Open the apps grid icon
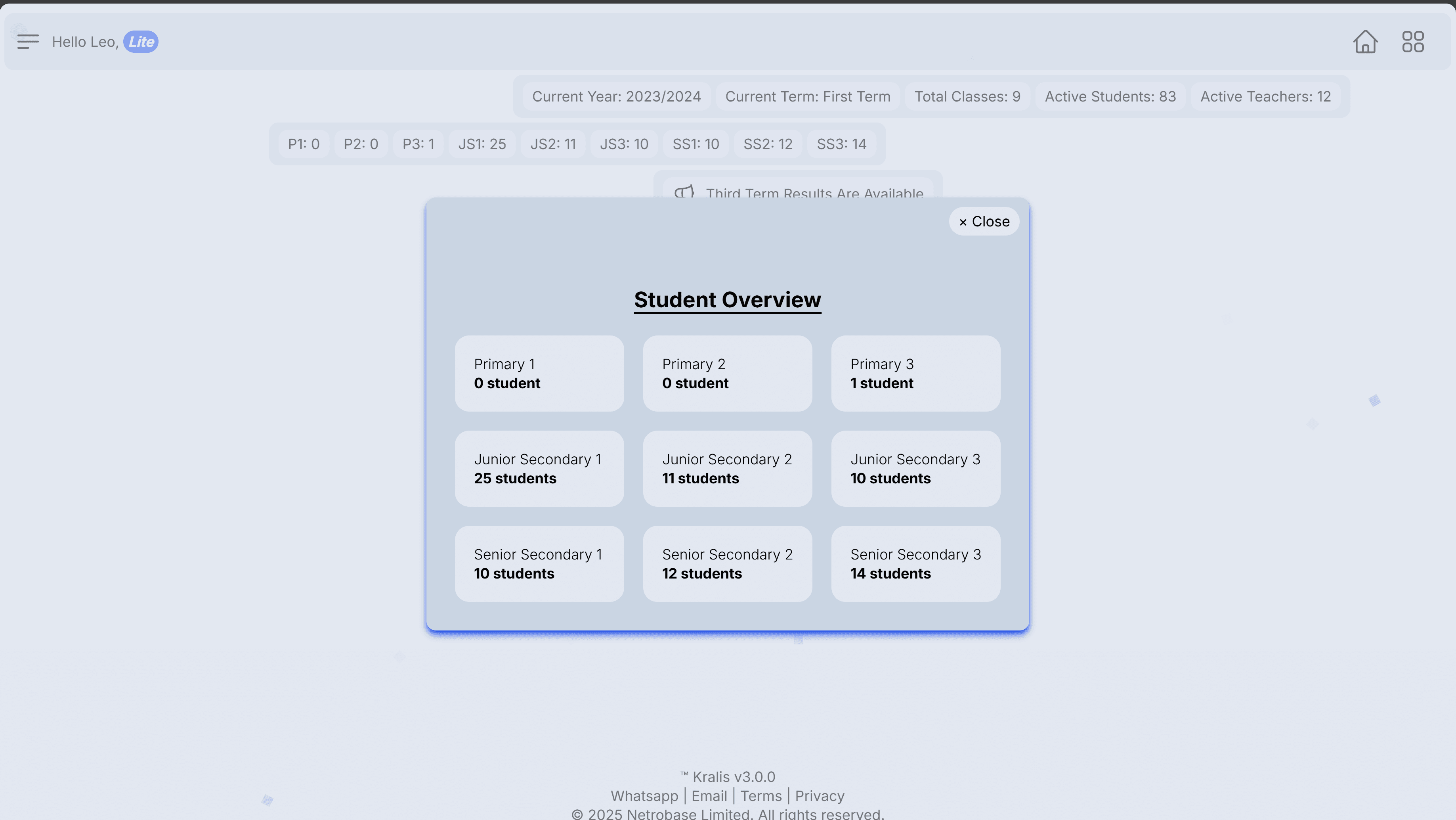The height and width of the screenshot is (820, 1456). coord(1412,41)
